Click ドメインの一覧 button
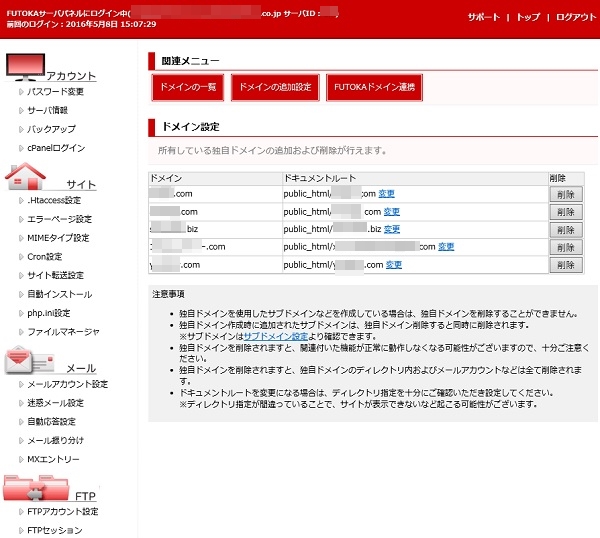 188,88
